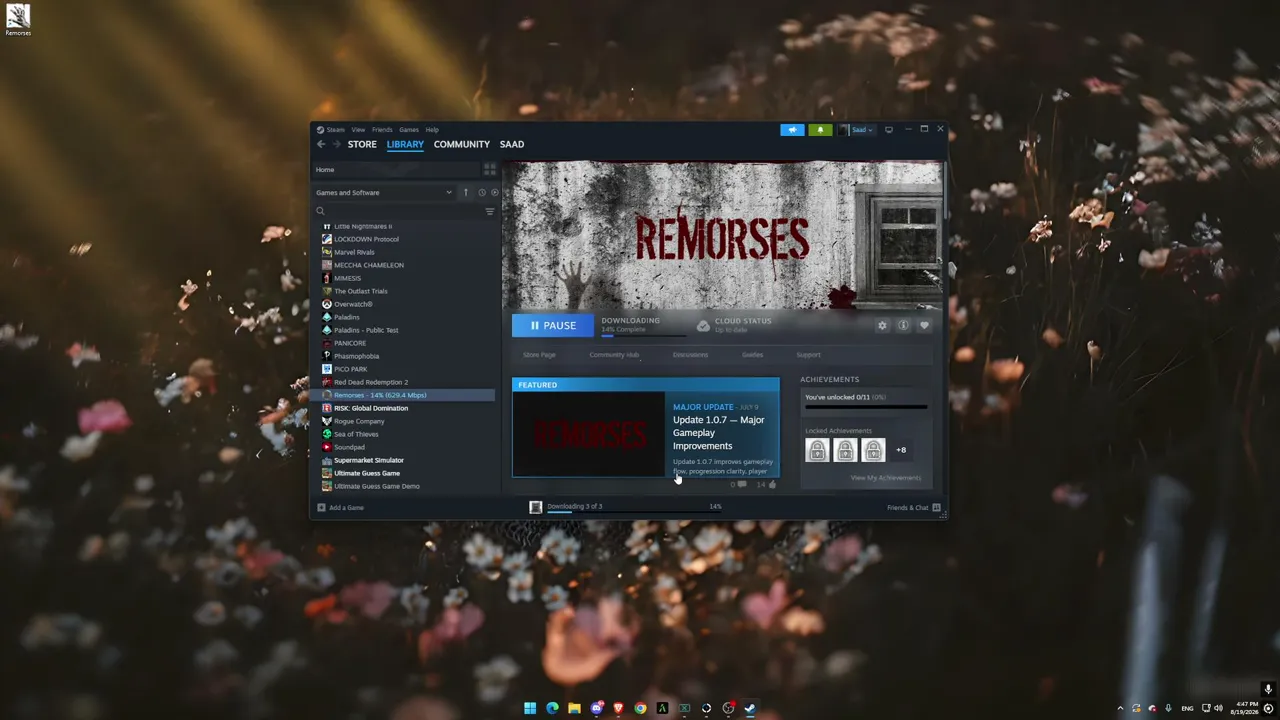Viewport: 1280px width, 720px height.
Task: Toggle the ready-to-play filter icon
Action: (x=493, y=192)
